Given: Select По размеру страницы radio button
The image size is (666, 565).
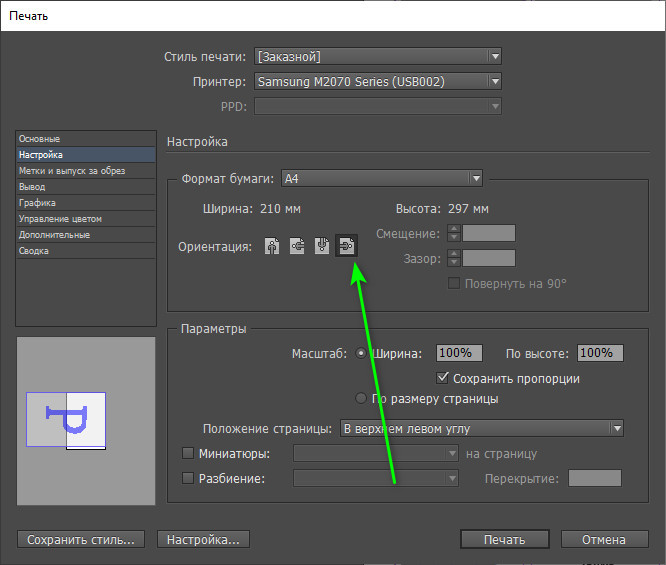Looking at the screenshot, I should click(361, 398).
